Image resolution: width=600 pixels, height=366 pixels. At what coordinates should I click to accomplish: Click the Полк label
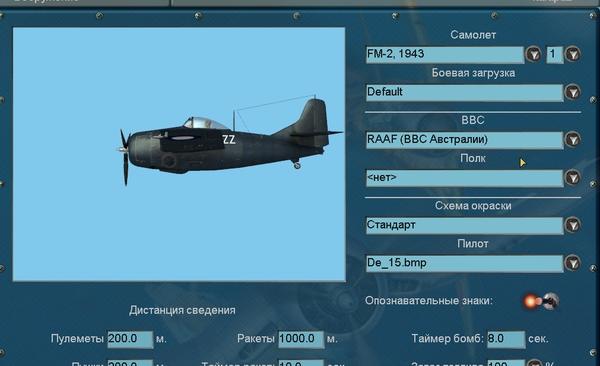(x=473, y=158)
